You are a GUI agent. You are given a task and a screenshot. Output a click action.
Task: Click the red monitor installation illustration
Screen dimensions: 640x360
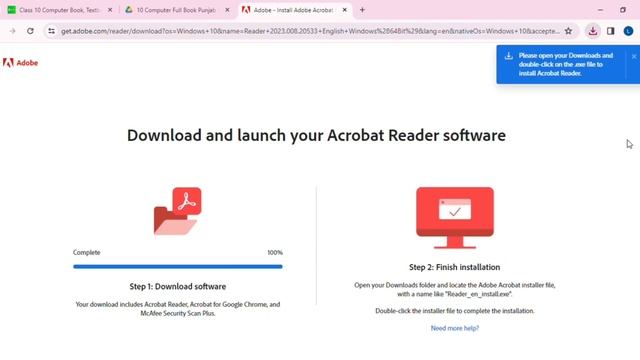click(x=455, y=218)
